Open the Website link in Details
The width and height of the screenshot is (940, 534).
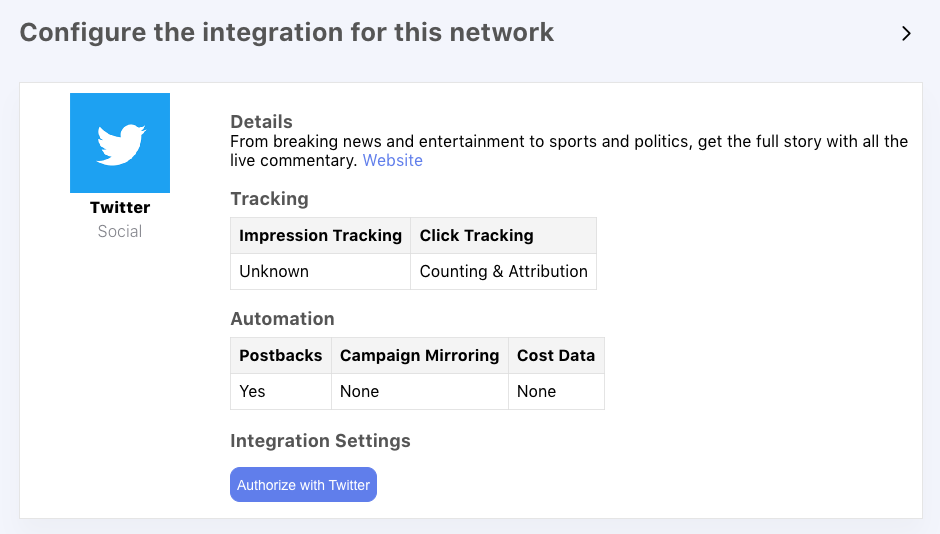[x=393, y=161]
